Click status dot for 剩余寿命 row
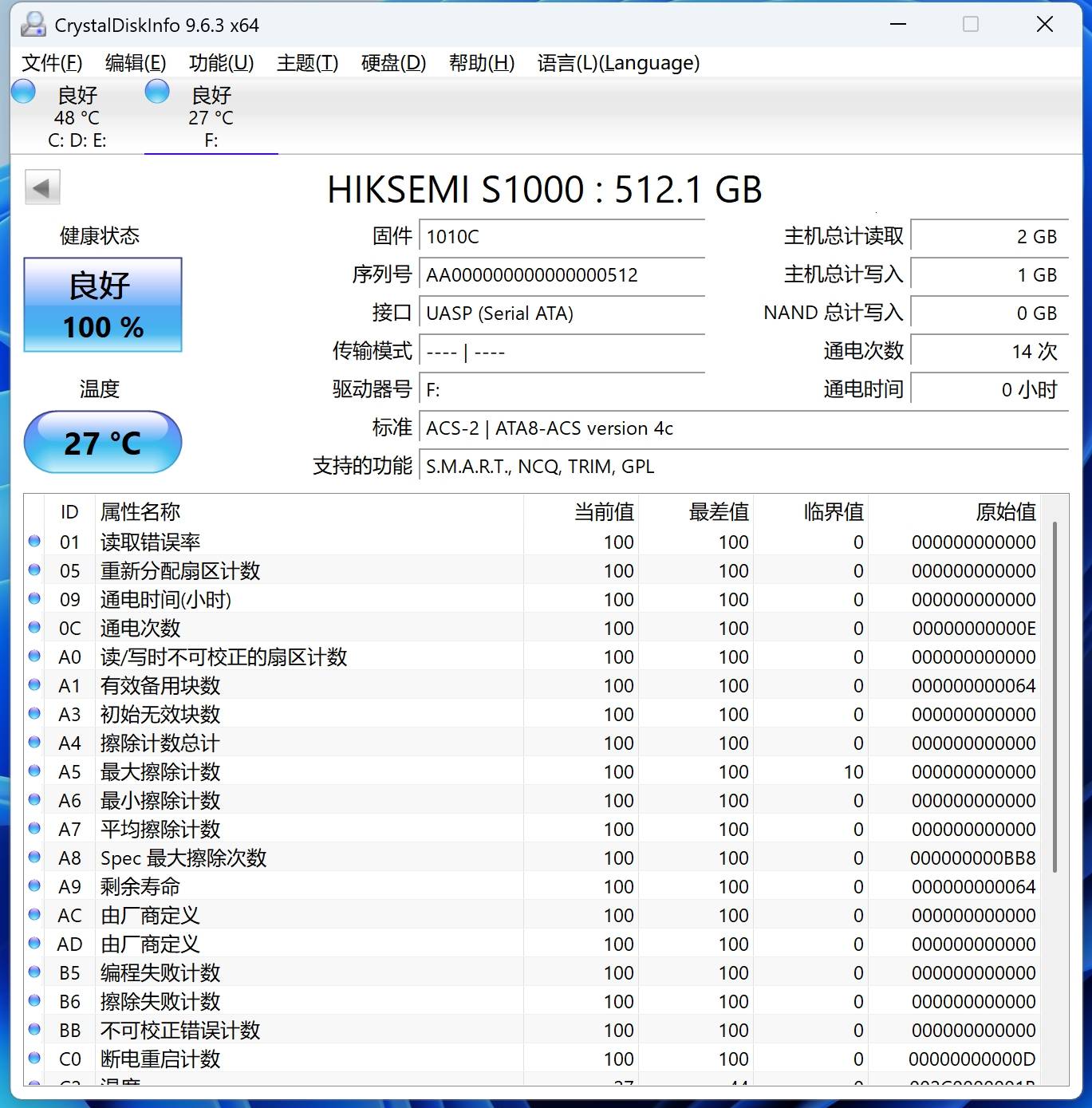This screenshot has height=1108, width=1092. click(x=34, y=885)
